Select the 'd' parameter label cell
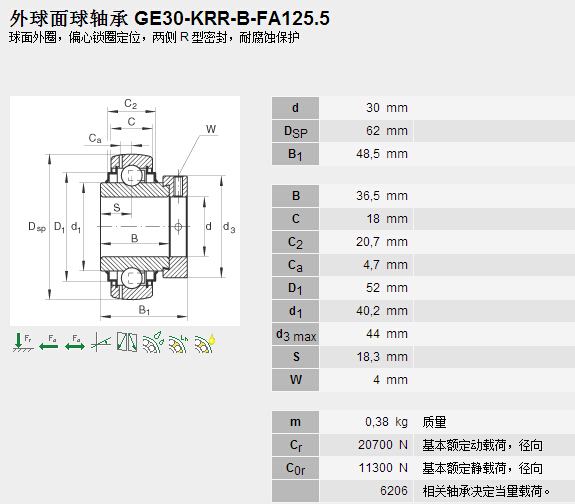The height and width of the screenshot is (504, 575). click(x=295, y=108)
